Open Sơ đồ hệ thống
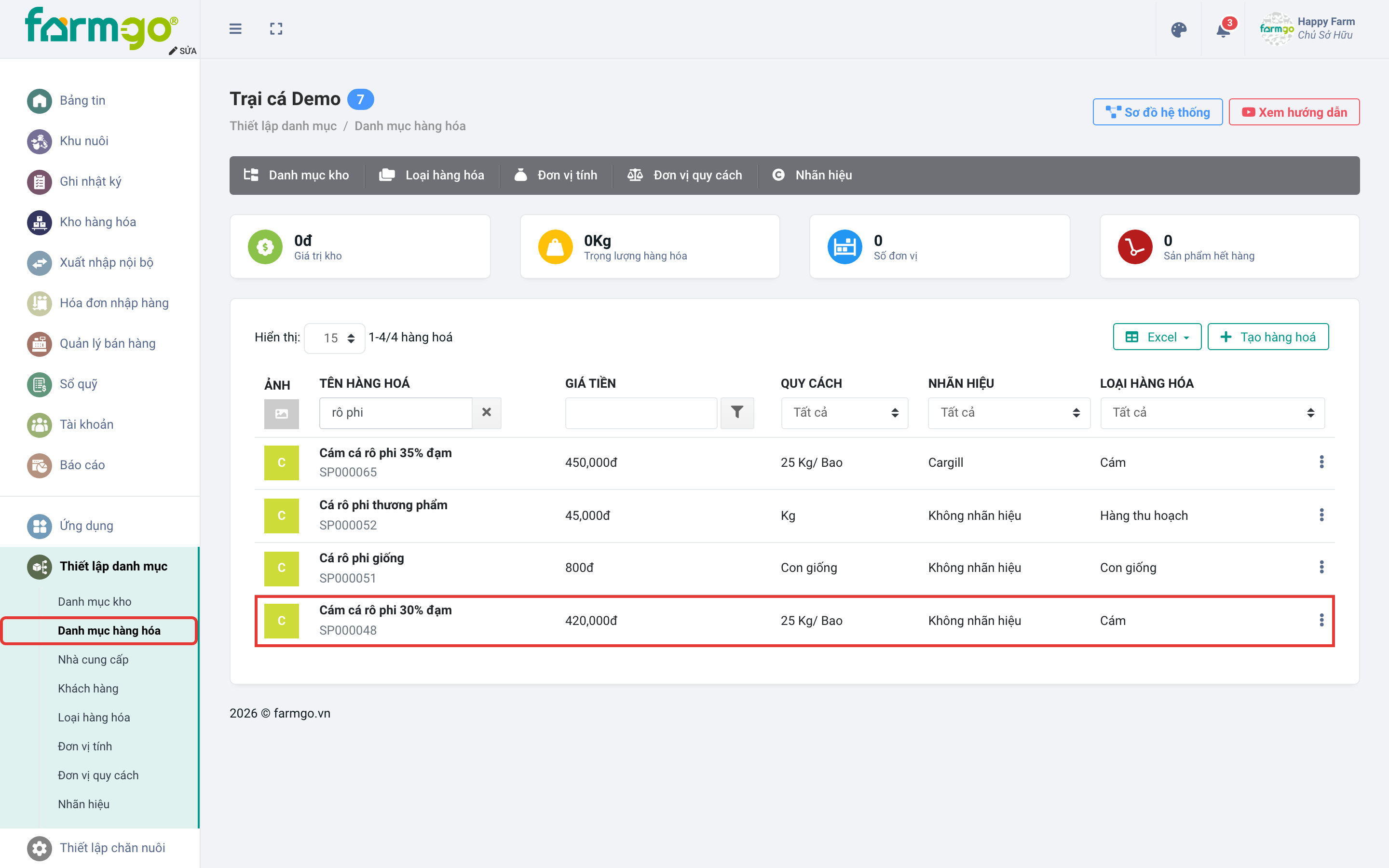The height and width of the screenshot is (868, 1389). point(1157,112)
